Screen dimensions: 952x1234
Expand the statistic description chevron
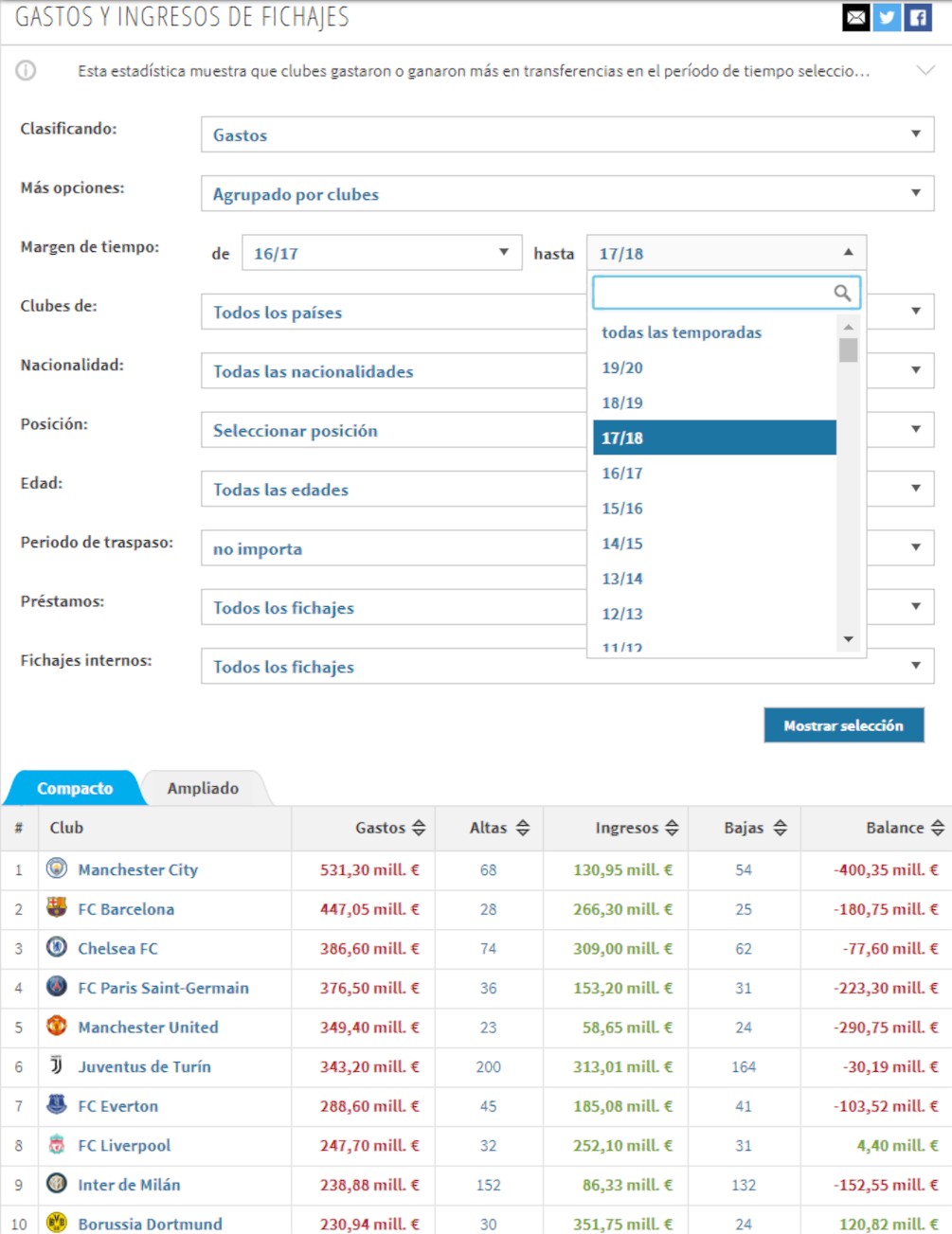(x=925, y=71)
